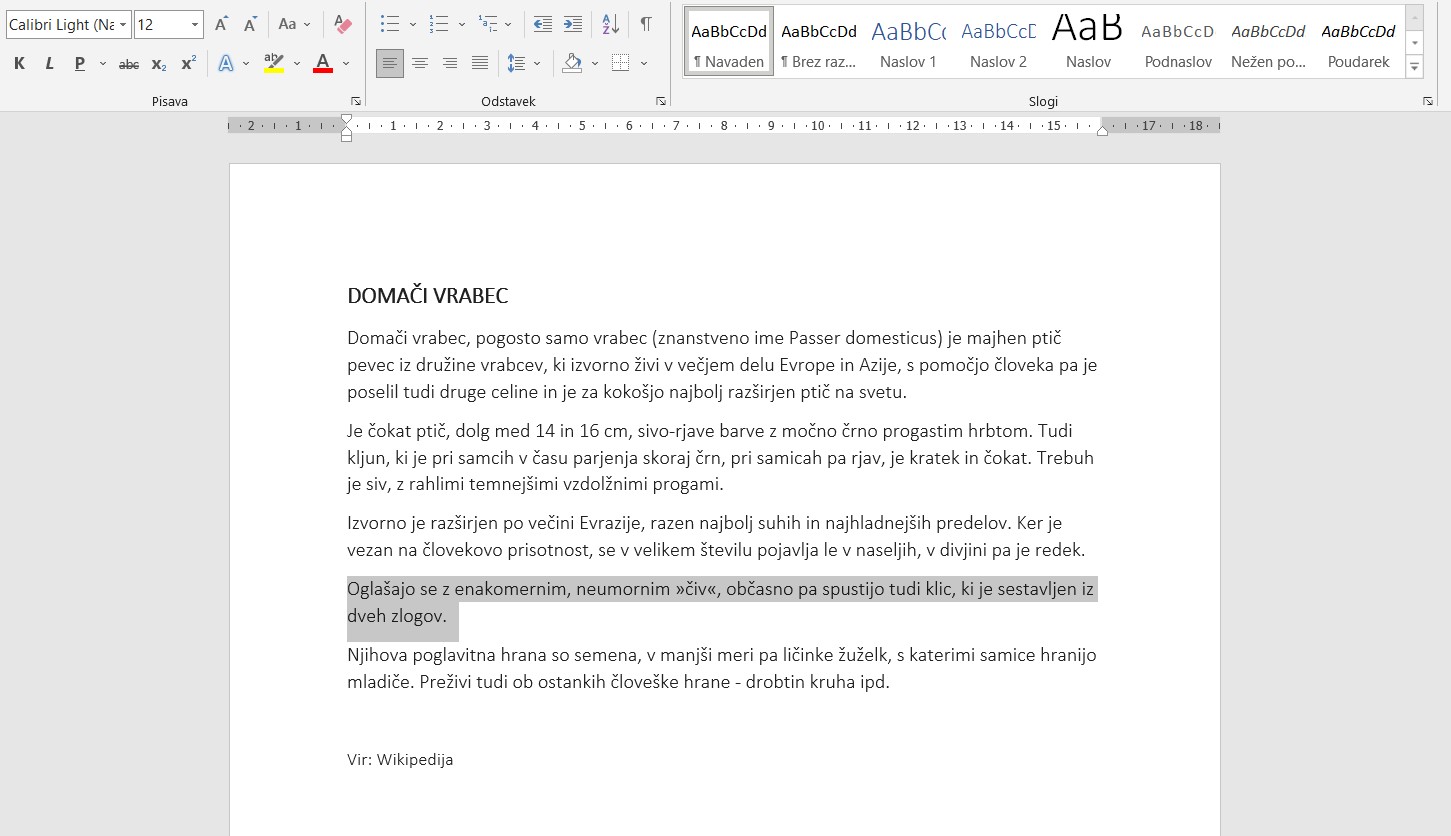This screenshot has width=1451, height=836.
Task: Select the first line indent marker on ruler
Action: pyautogui.click(x=346, y=119)
